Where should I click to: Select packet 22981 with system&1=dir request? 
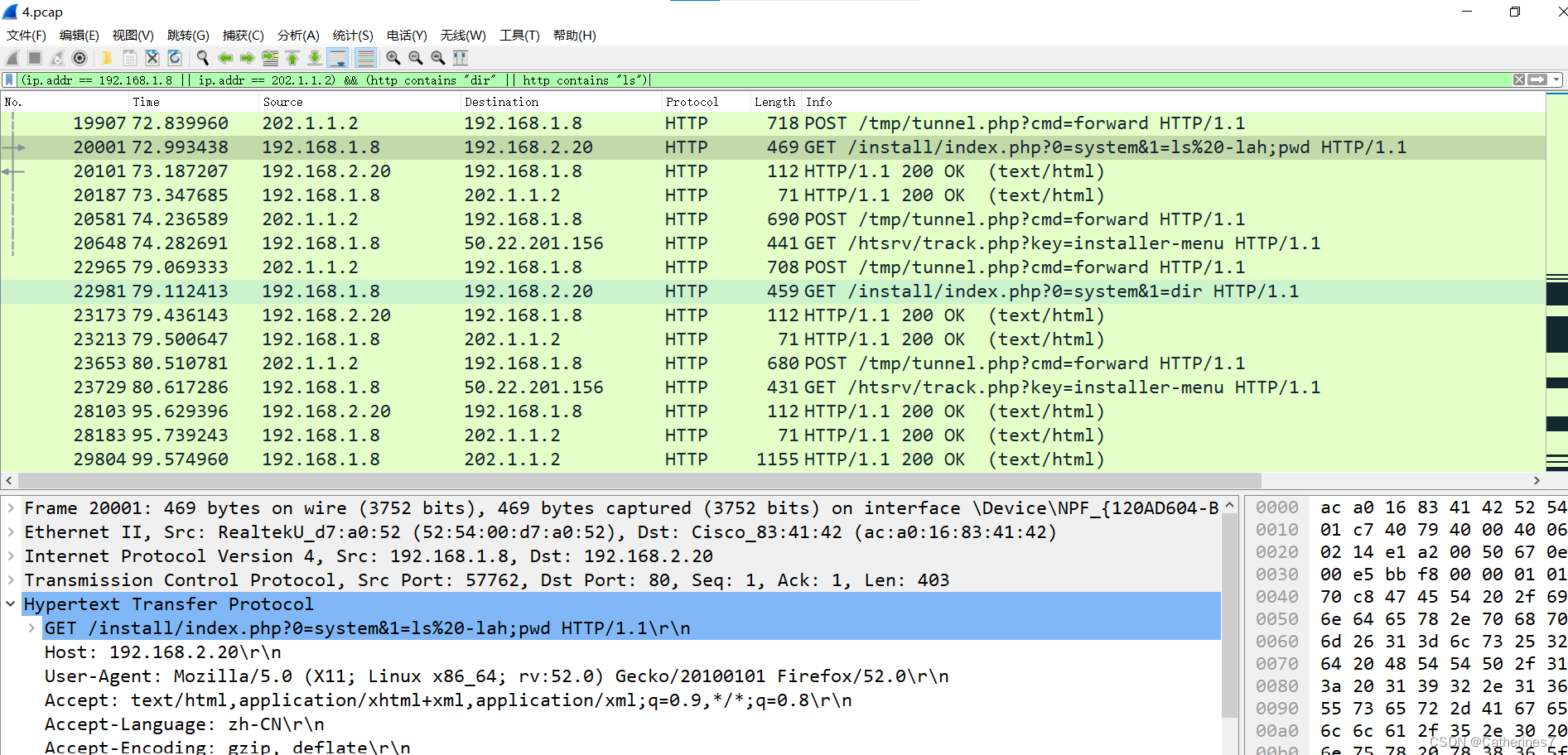tap(773, 291)
